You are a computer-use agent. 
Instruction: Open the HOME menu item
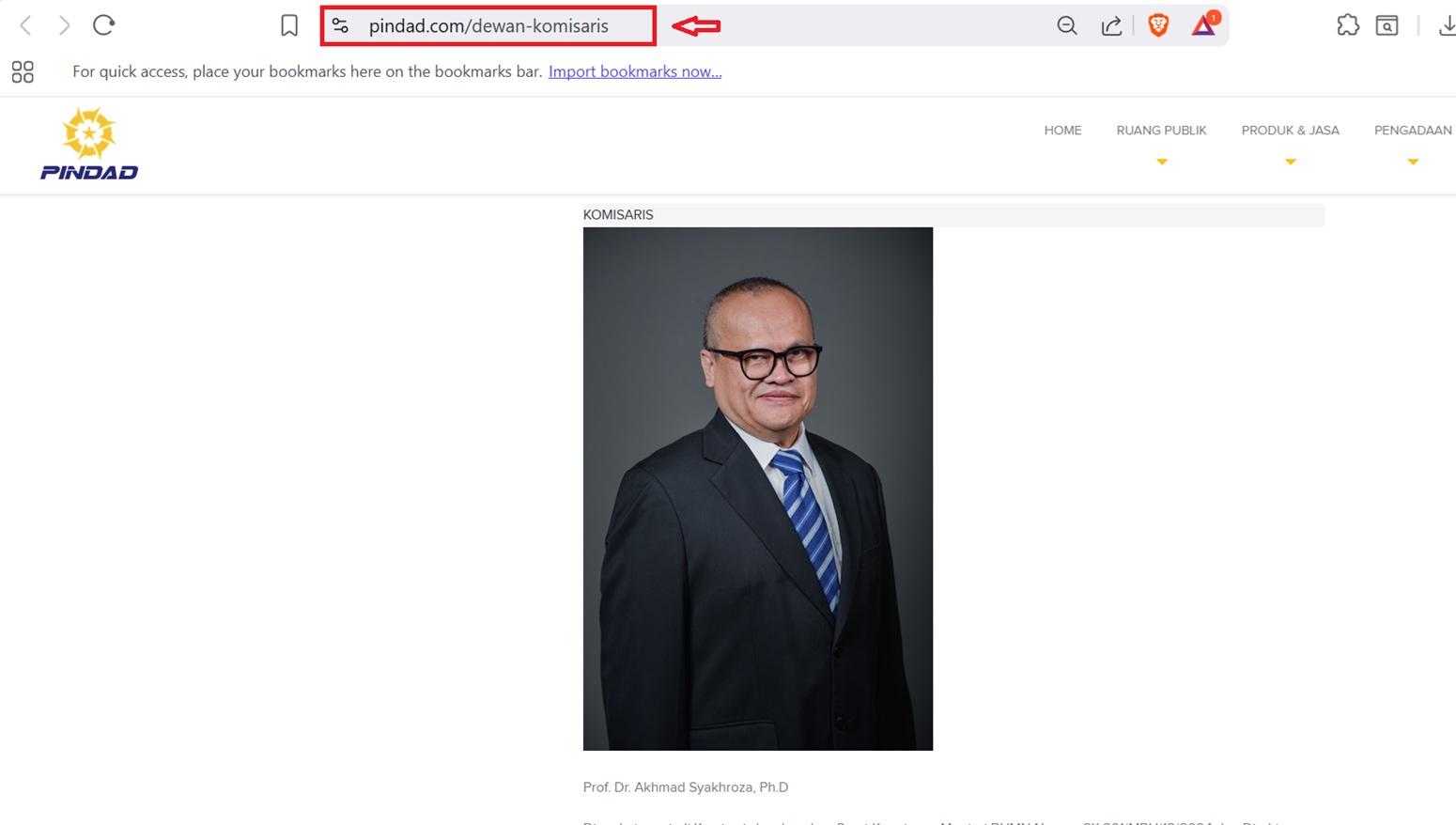1062,131
